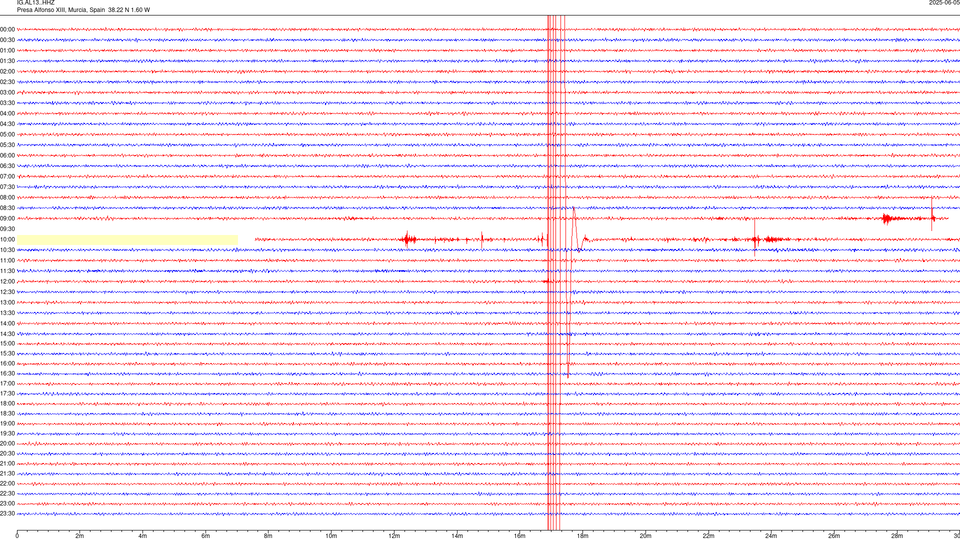Select the 09:00 time label

point(7,219)
